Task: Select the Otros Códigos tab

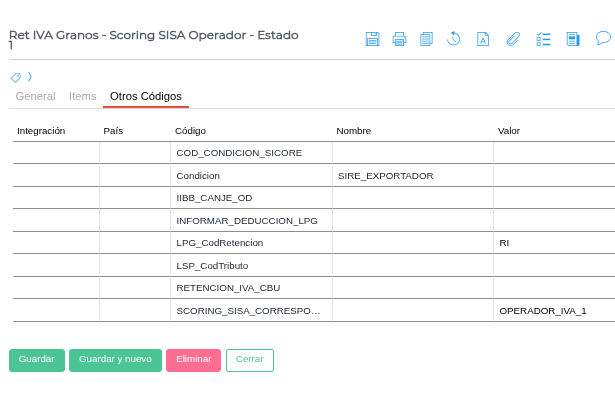Action: pyautogui.click(x=146, y=97)
